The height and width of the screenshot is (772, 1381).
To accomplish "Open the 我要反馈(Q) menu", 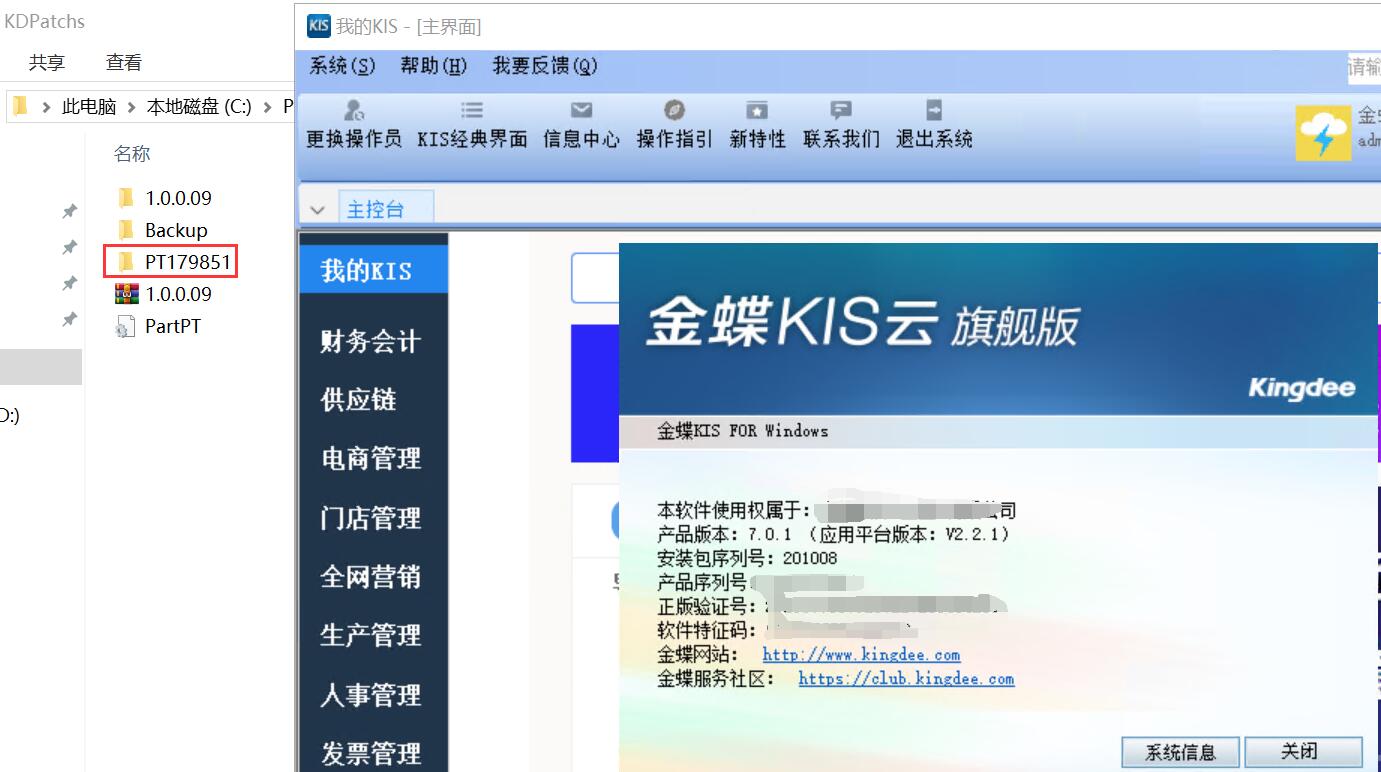I will (544, 66).
